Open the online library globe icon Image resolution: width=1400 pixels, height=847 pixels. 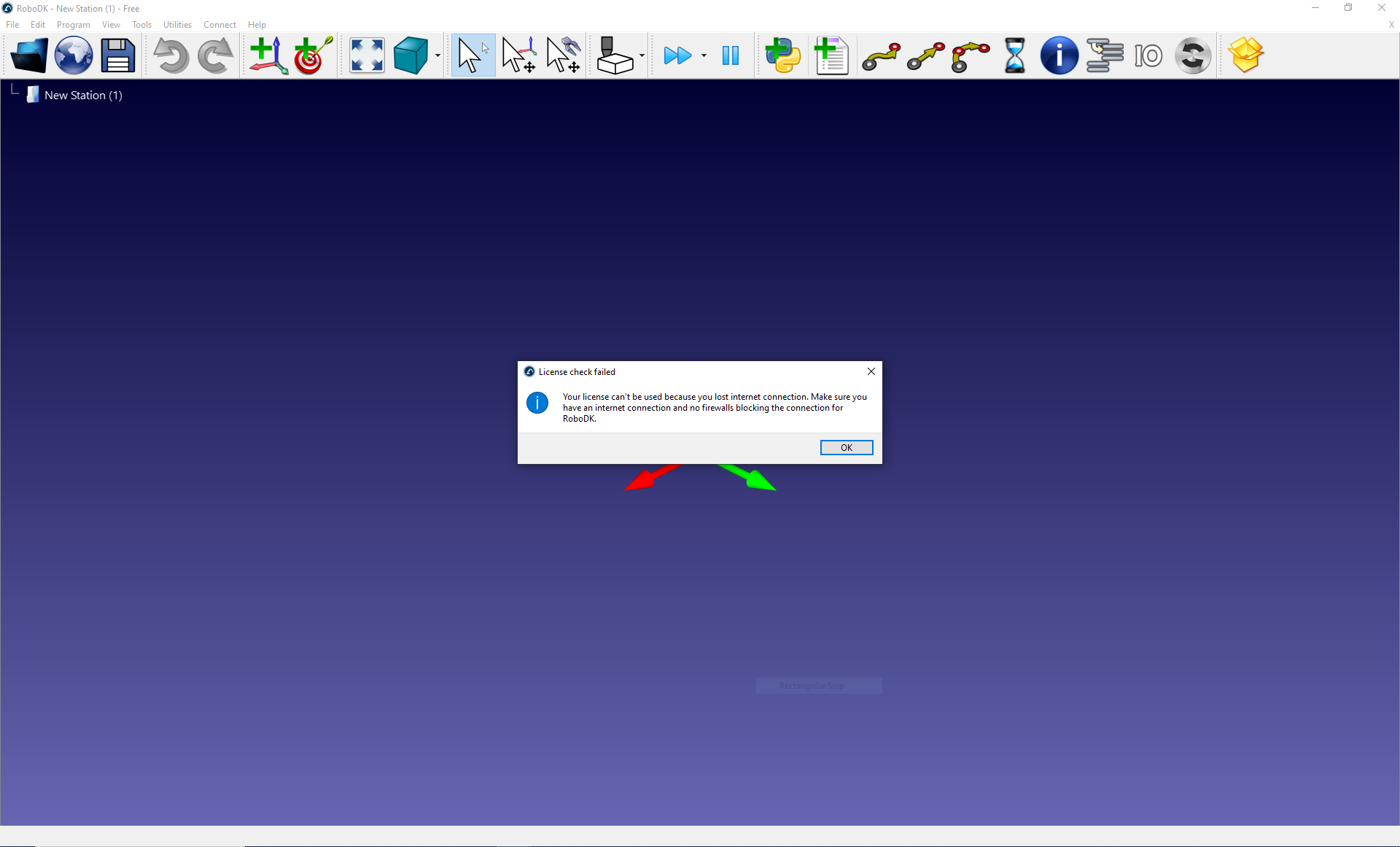tap(74, 55)
